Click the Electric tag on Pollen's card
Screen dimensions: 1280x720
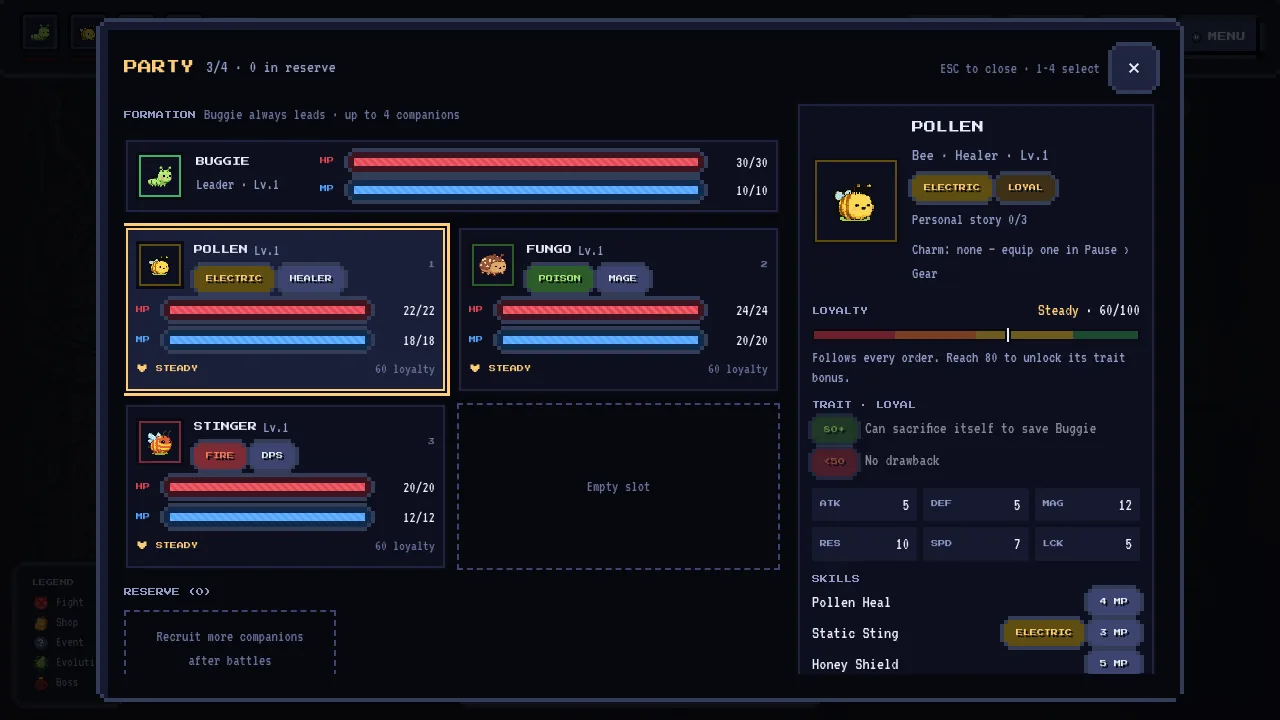(233, 278)
